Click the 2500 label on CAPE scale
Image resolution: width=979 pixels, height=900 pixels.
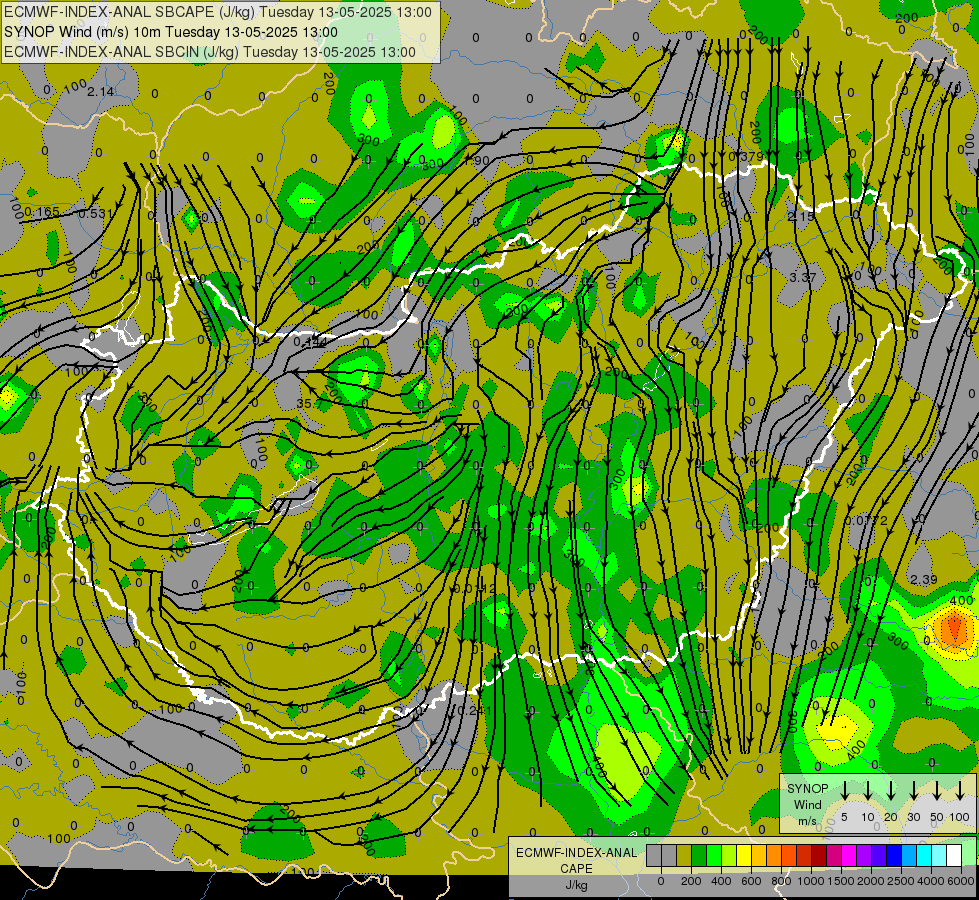coord(901,881)
